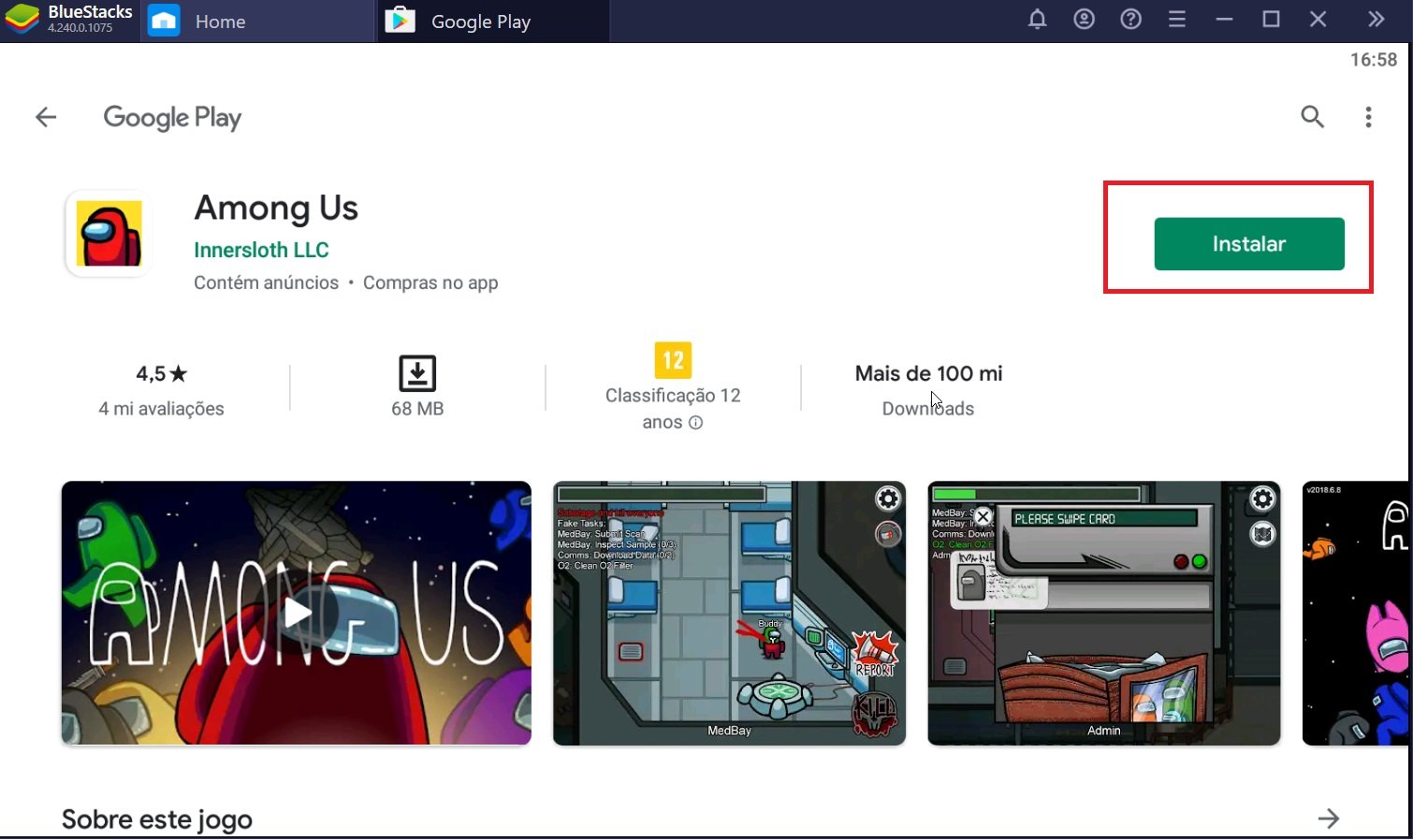This screenshot has width=1413, height=840.
Task: Switch to the Home tab in BlueStacks
Action: (257, 22)
